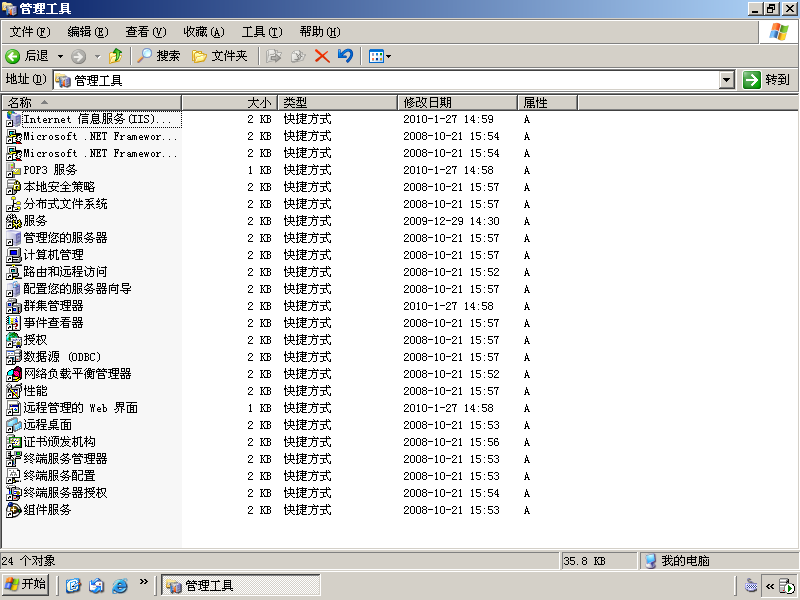Click the 管理工具 taskbar button
The height and width of the screenshot is (600, 800).
click(241, 585)
